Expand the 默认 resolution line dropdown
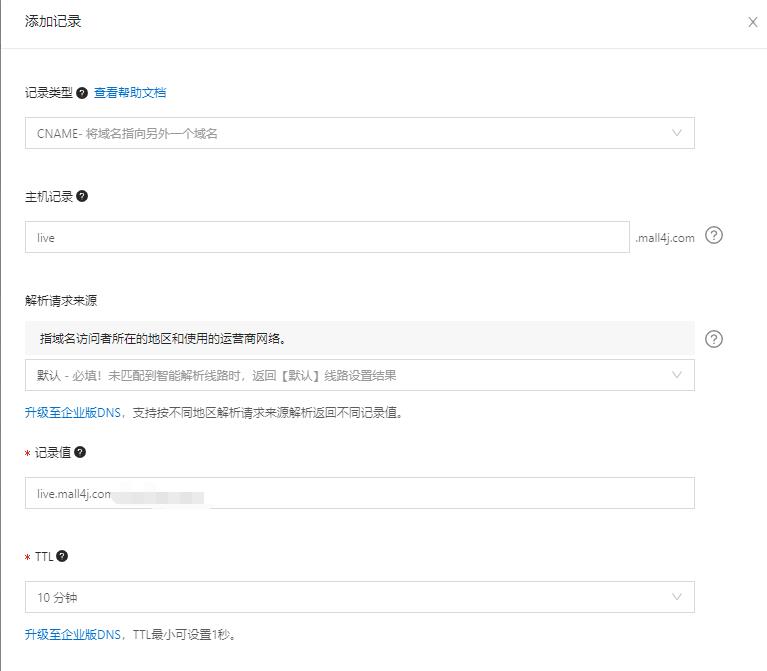 [x=359, y=376]
